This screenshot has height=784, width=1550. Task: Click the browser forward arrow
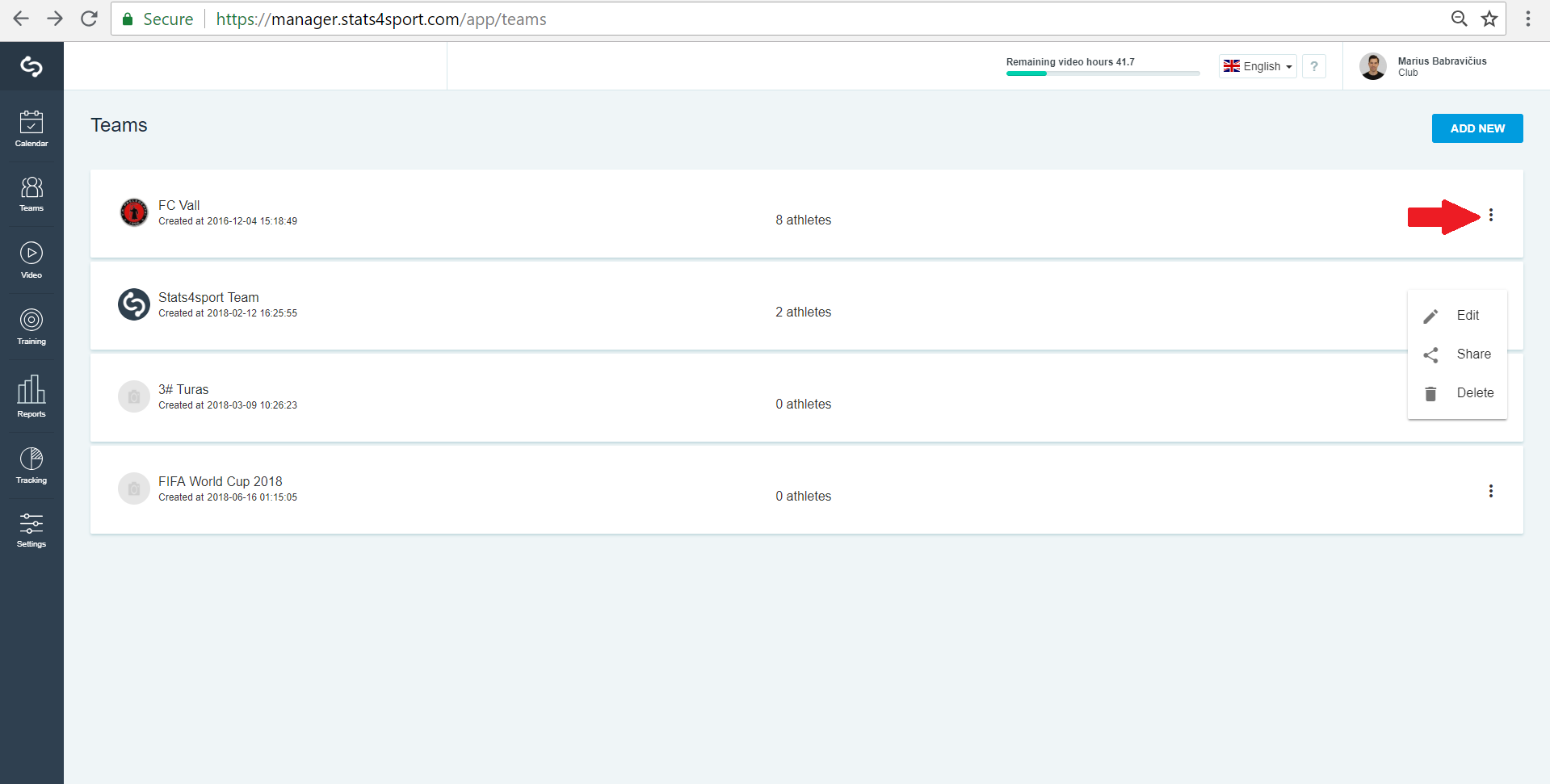click(x=55, y=19)
